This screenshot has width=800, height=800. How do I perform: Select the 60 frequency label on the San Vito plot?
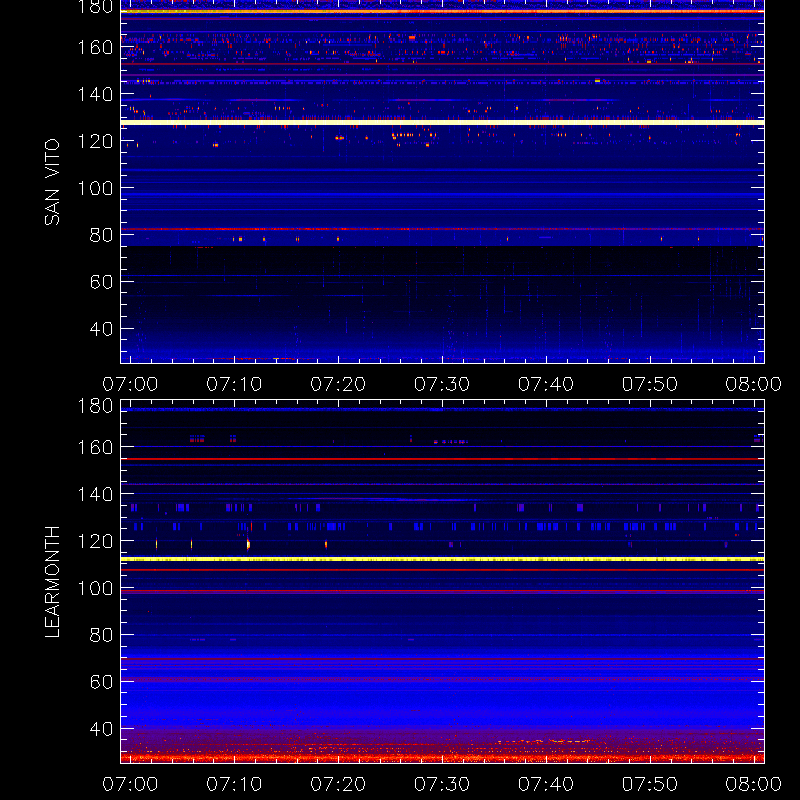[x=102, y=282]
